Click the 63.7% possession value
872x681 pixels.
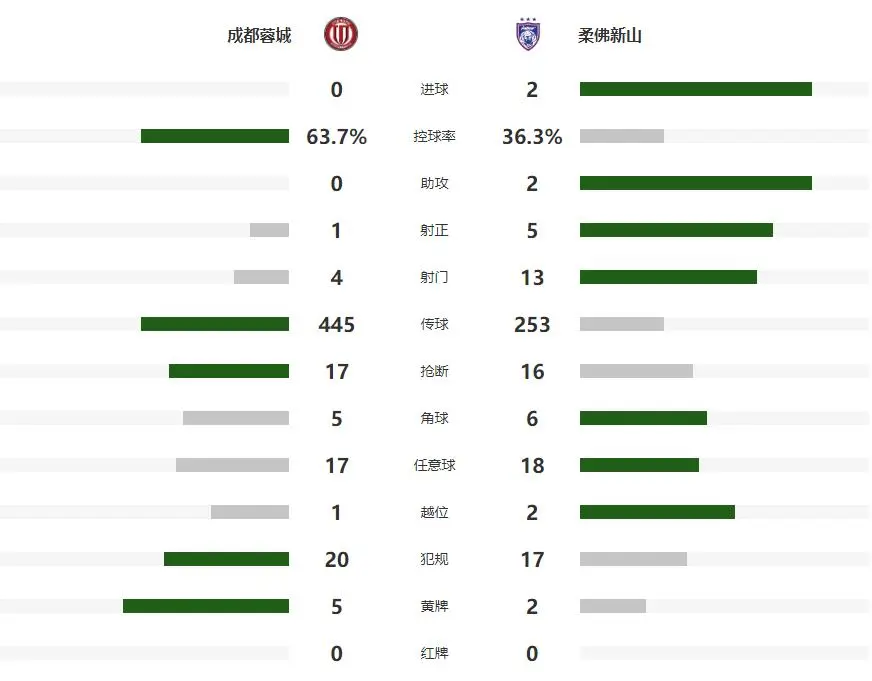coord(337,137)
